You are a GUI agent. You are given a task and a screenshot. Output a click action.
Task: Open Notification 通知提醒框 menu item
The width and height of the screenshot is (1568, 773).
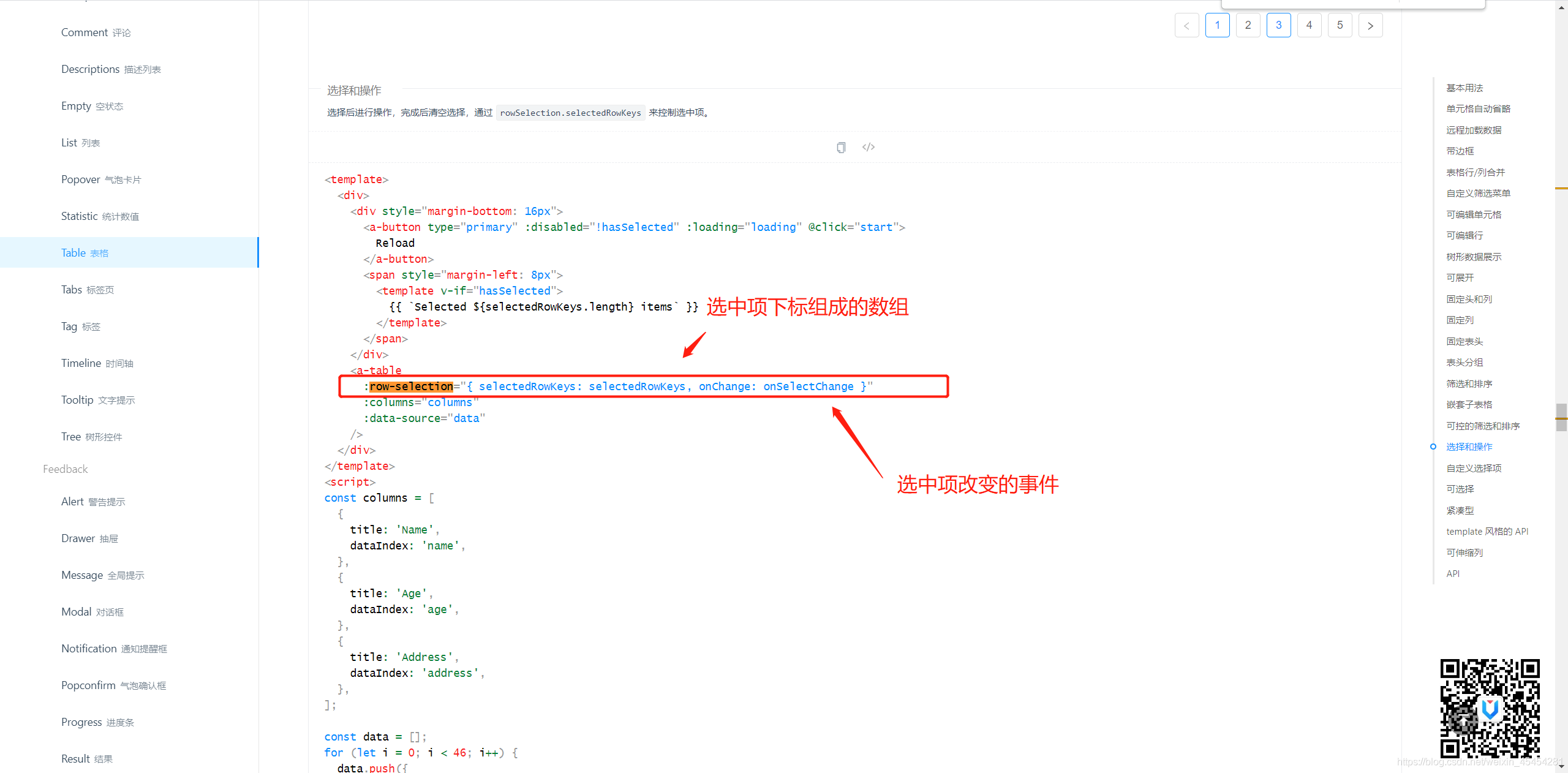pos(114,649)
